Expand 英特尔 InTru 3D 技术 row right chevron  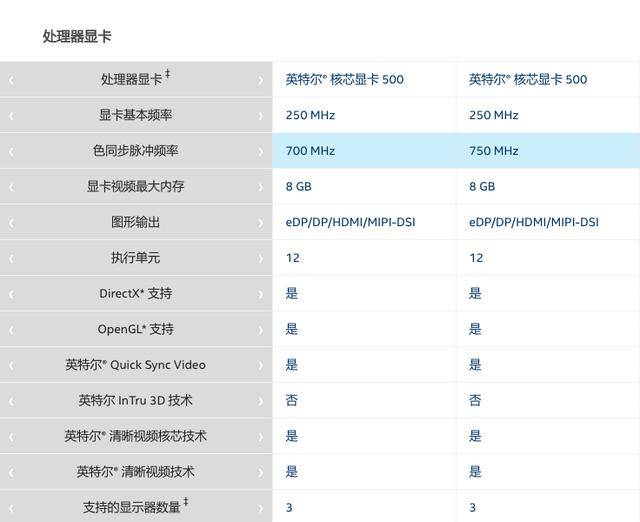[x=260, y=402]
